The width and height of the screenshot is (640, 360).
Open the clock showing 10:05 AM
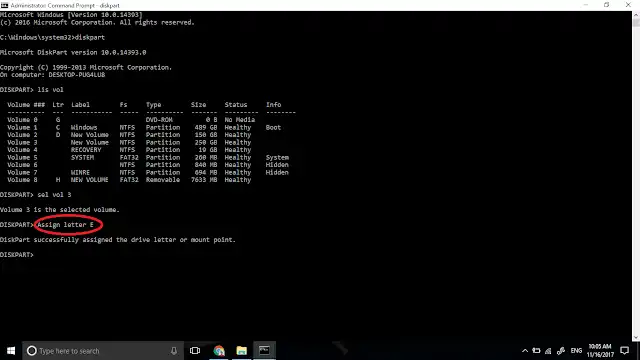600,351
